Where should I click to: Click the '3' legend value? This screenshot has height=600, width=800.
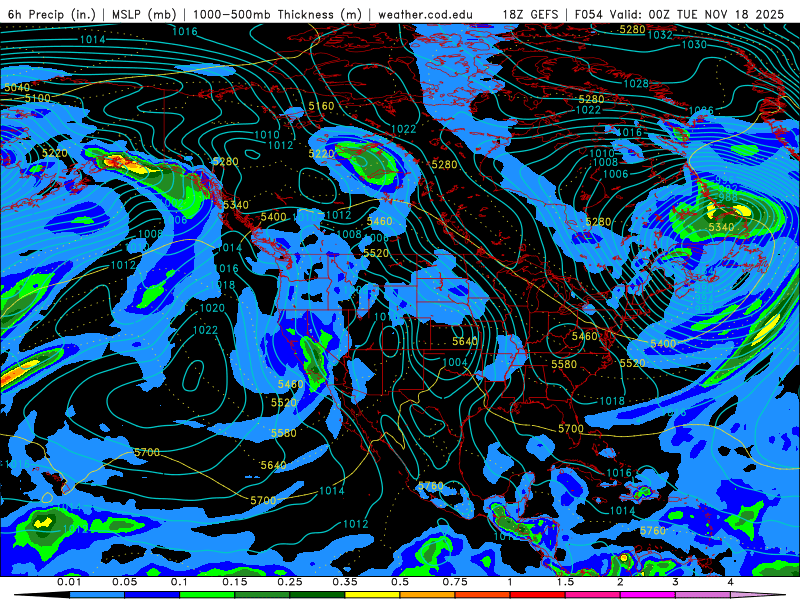[x=675, y=582]
